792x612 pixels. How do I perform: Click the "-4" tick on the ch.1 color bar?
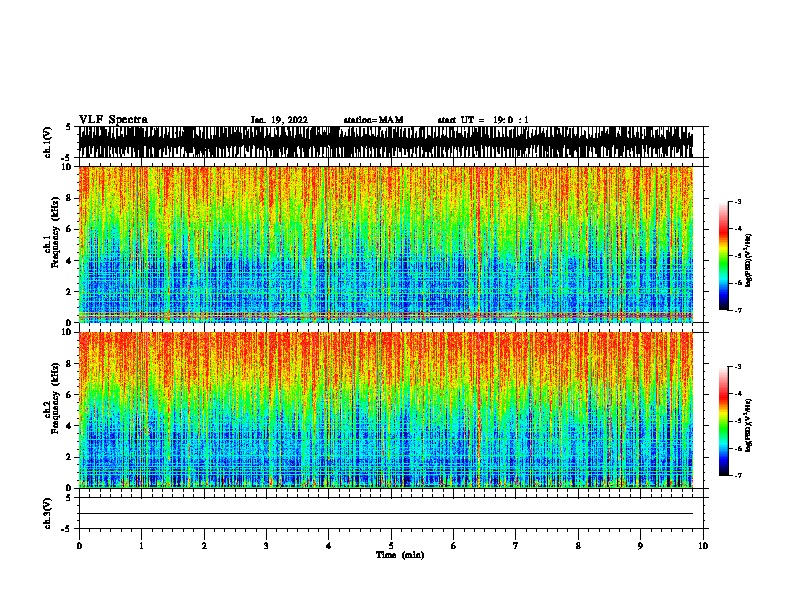point(738,229)
